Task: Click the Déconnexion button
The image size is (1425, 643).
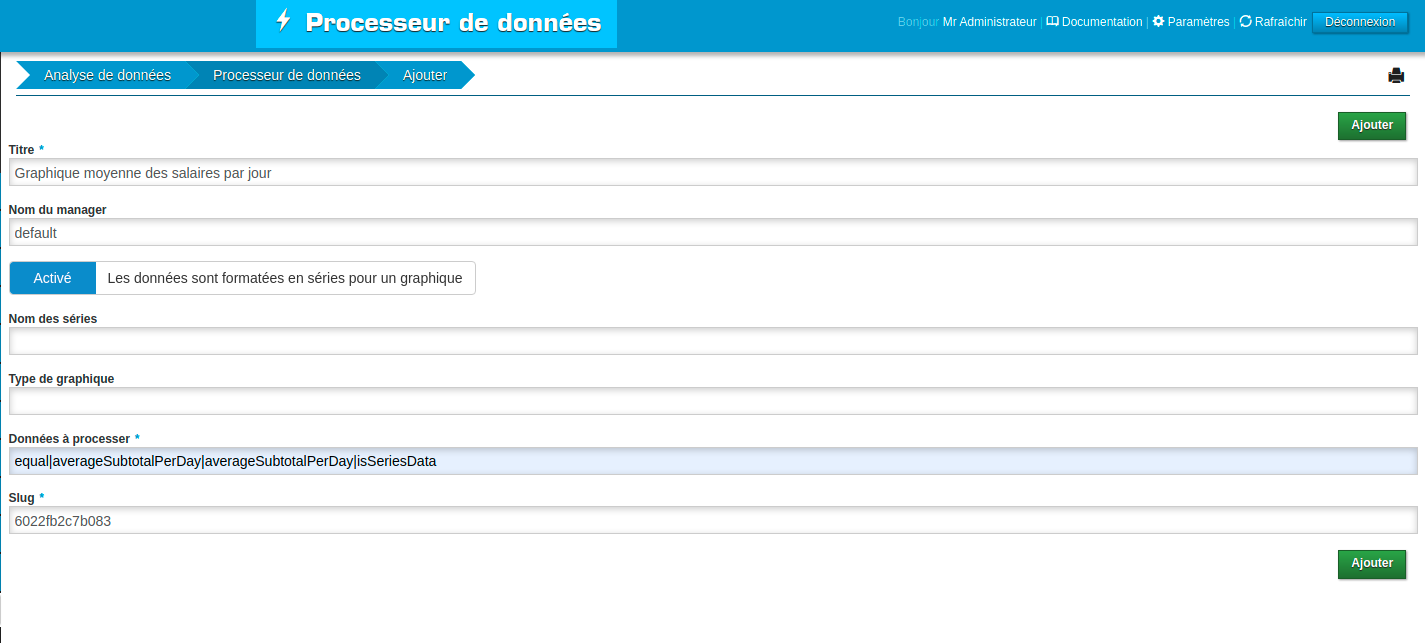Action: (1359, 22)
